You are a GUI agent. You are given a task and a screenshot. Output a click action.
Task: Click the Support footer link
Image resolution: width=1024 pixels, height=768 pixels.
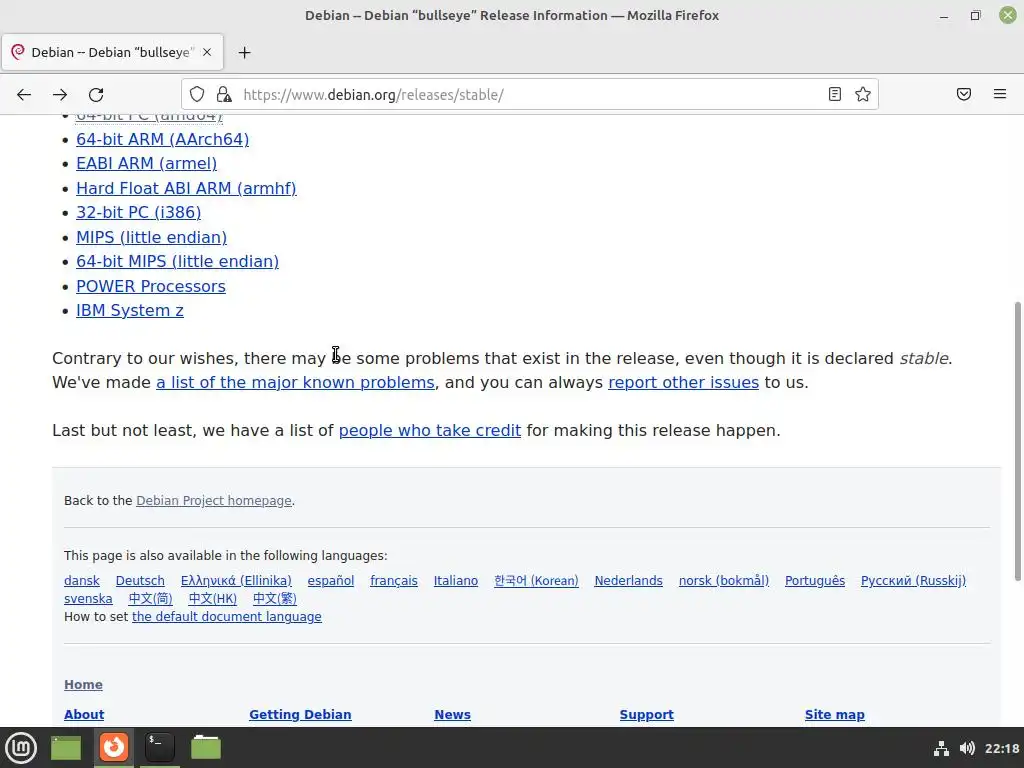[646, 714]
